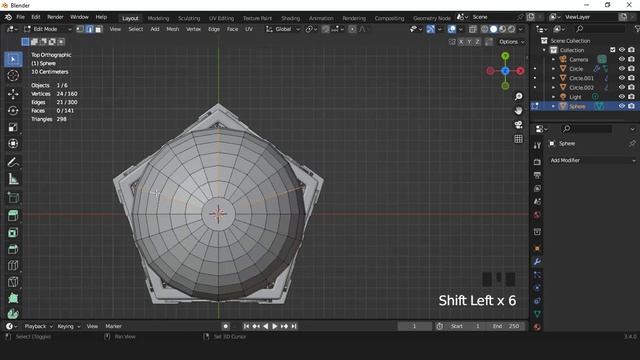Select the Poly Build tool

point(13,298)
